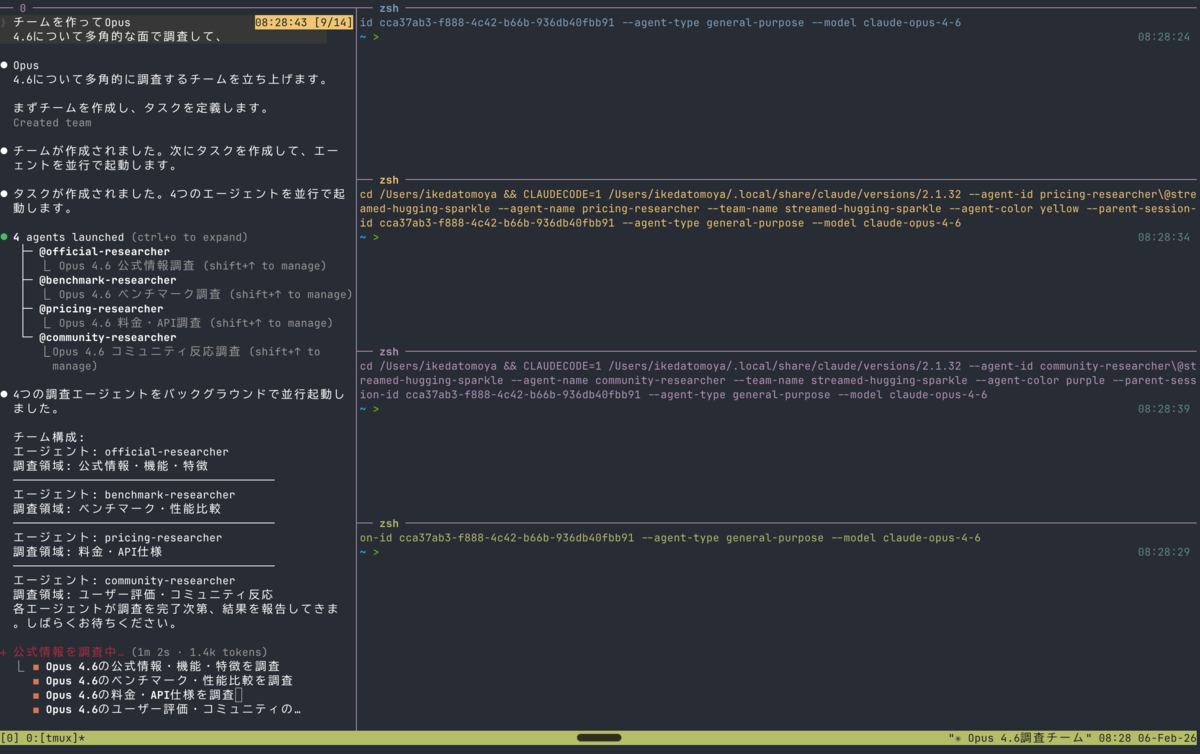Click the task text Opus 4.6のベンチマーク・性能比較を調査
The height and width of the screenshot is (754, 1200).
[170, 680]
